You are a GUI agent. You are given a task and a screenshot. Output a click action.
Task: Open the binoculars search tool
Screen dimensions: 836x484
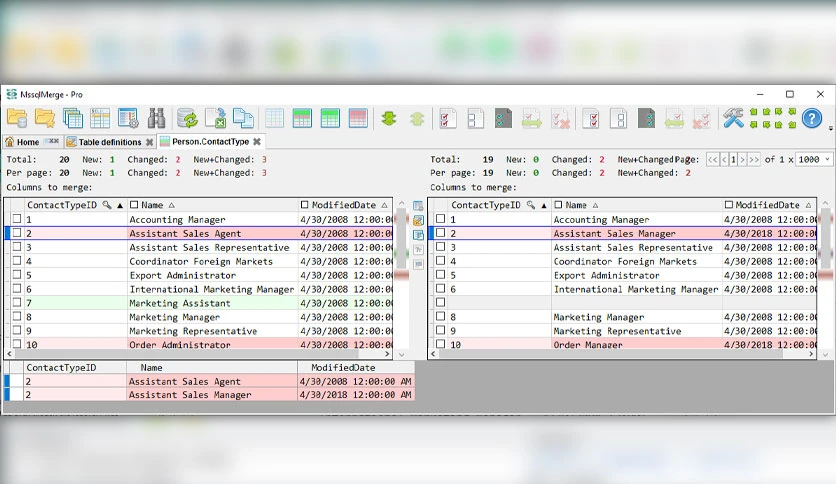[x=156, y=118]
